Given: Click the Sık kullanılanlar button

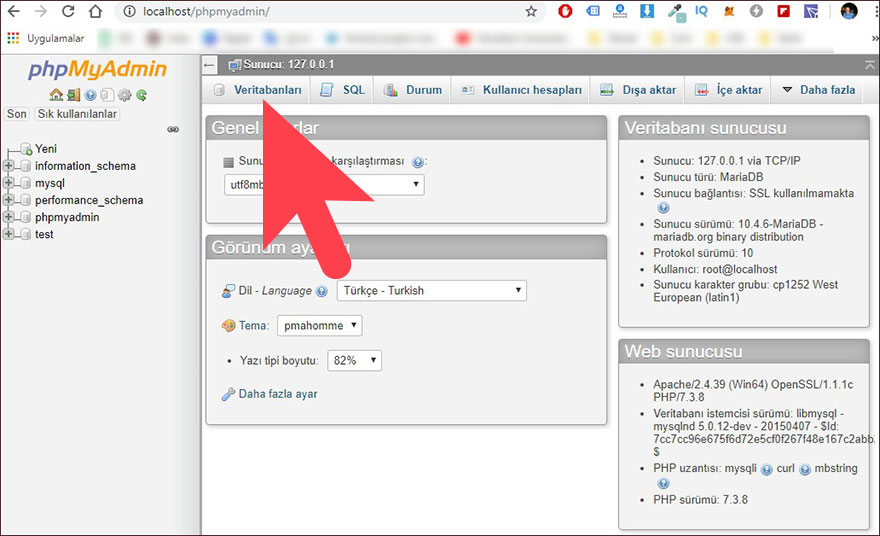Looking at the screenshot, I should pos(77,114).
